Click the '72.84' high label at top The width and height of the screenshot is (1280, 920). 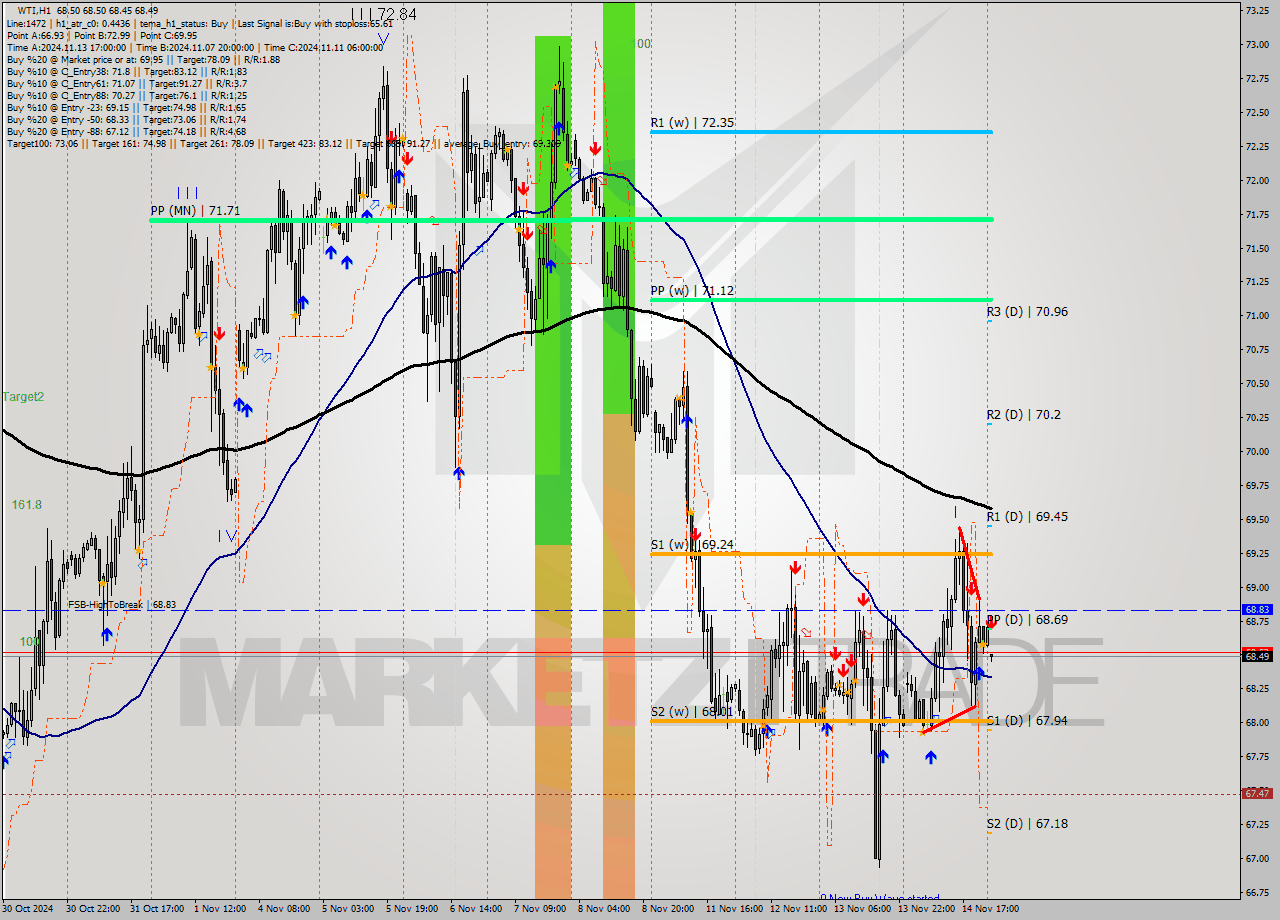coord(395,14)
